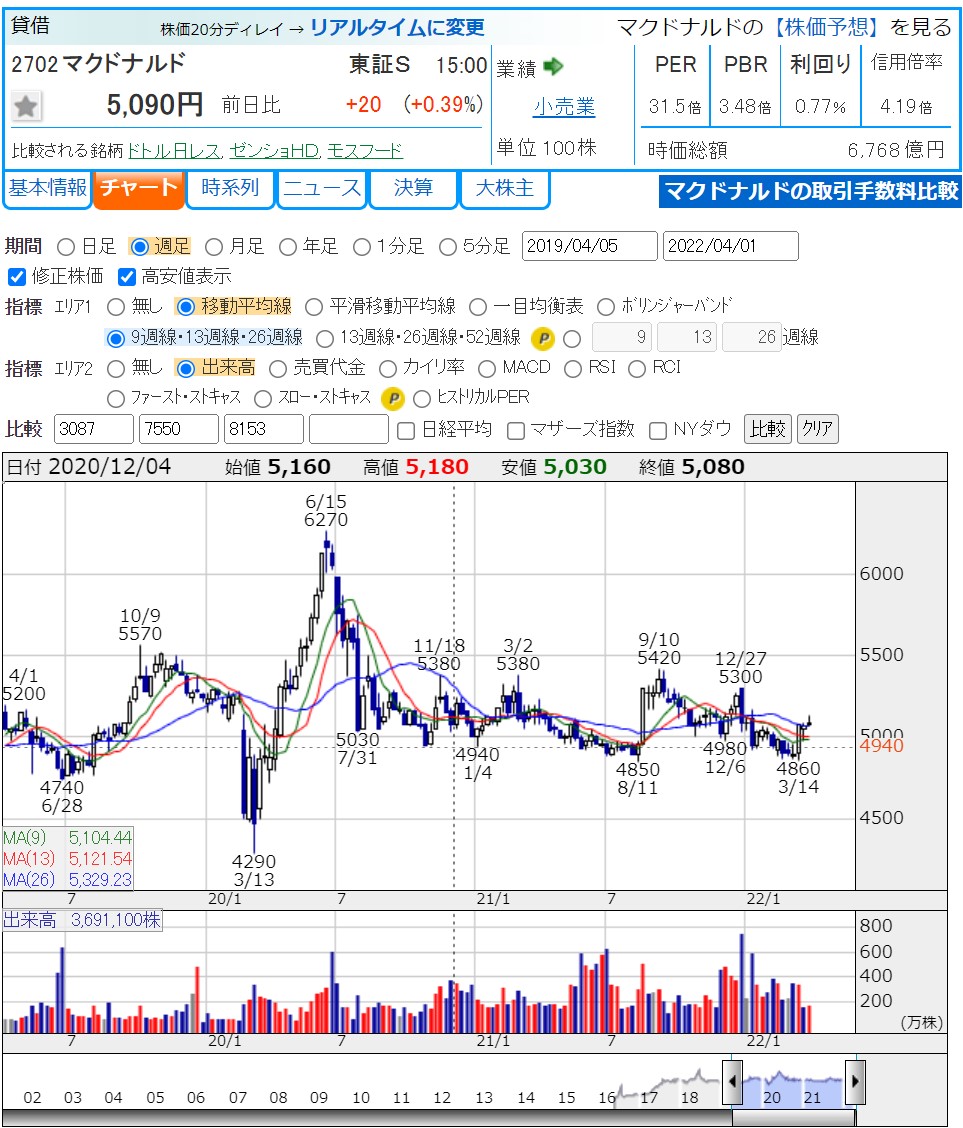Screen dimensions: 963x1128
Task: Toggle the 高安値表示 checkbox
Action: click(126, 276)
